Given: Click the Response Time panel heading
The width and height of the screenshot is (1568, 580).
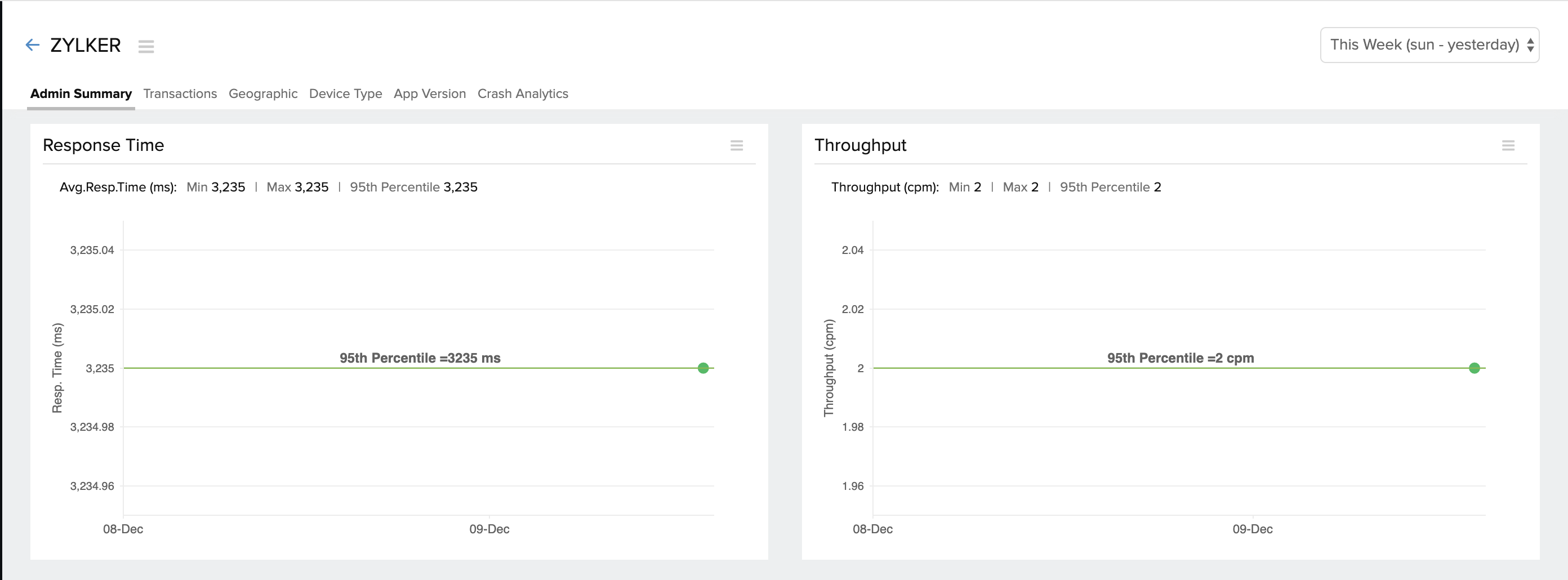Looking at the screenshot, I should coord(104,145).
